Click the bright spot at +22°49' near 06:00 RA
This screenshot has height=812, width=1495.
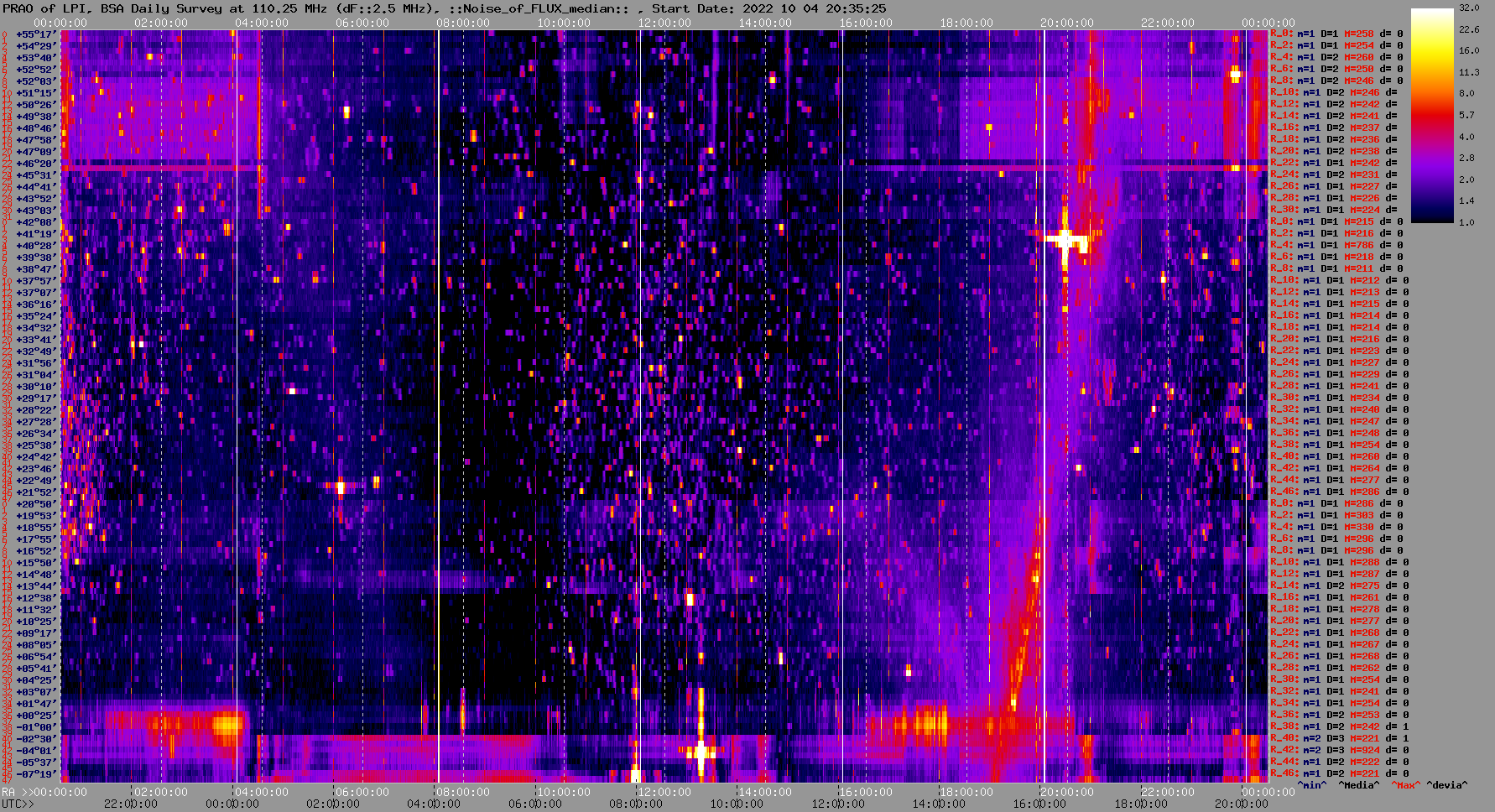(x=341, y=486)
